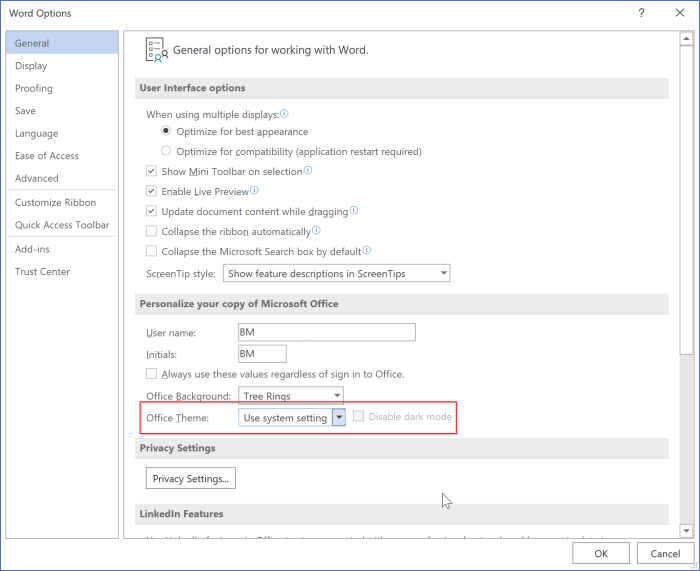
Task: Click the General options header icon
Action: 157,50
